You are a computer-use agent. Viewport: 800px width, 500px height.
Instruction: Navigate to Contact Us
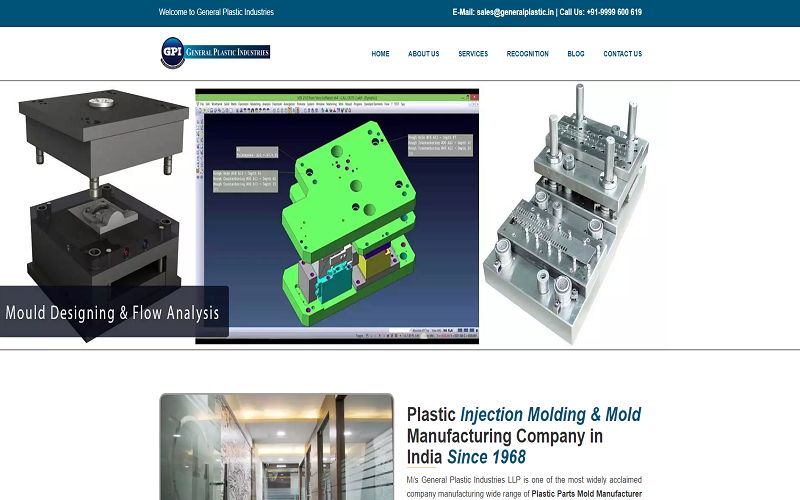[x=622, y=54]
